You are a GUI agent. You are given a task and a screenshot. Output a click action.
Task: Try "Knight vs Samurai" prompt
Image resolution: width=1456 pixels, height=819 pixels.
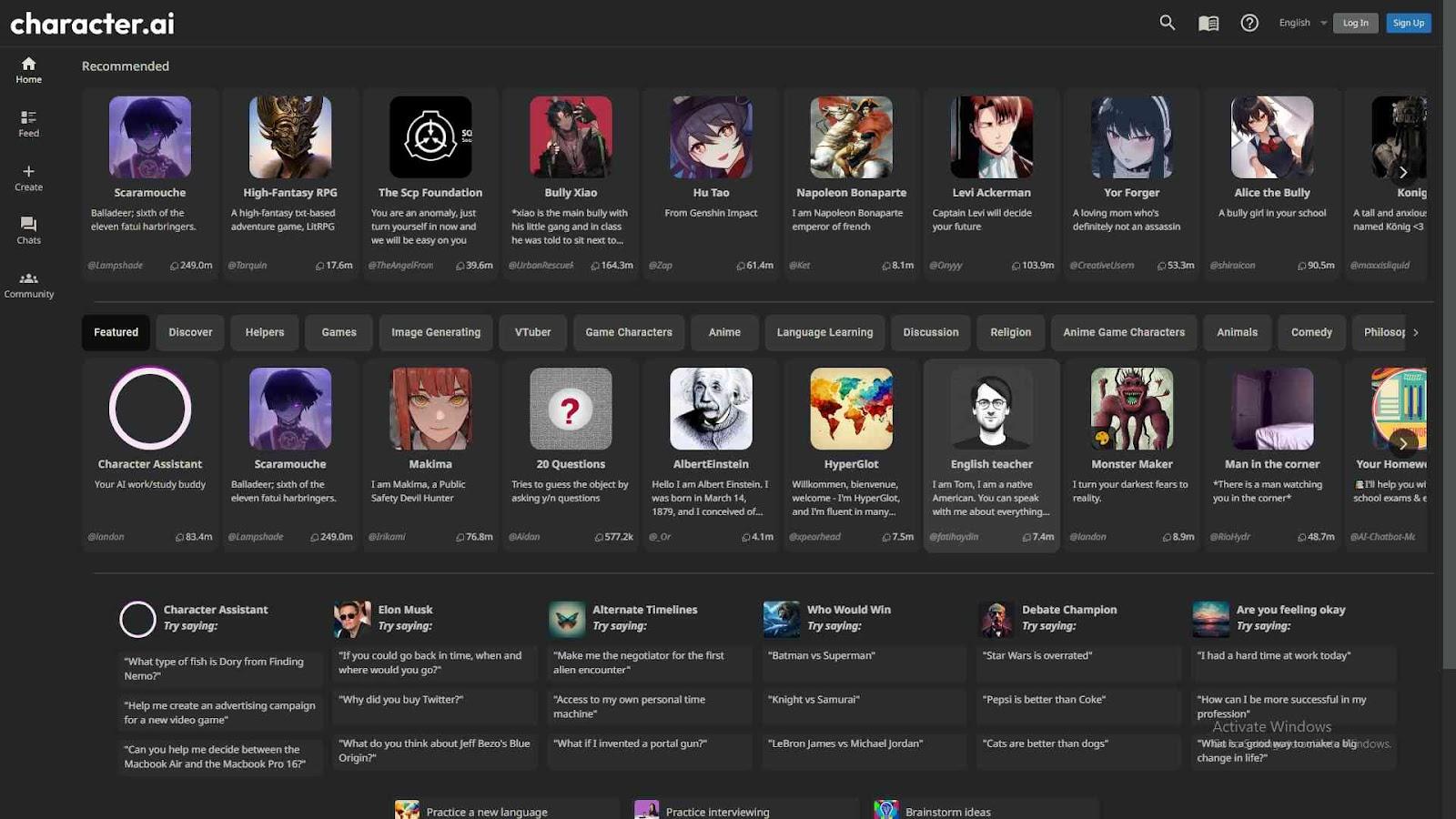(x=864, y=707)
